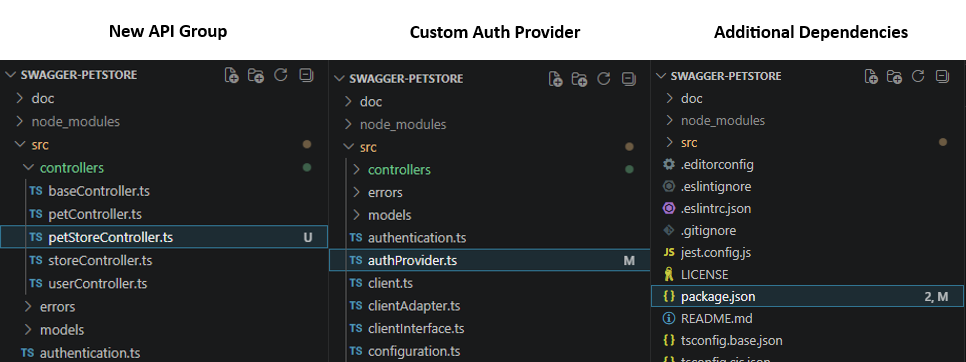Open authentication.ts in left panel
The width and height of the screenshot is (966, 362).
pyautogui.click(x=90, y=353)
